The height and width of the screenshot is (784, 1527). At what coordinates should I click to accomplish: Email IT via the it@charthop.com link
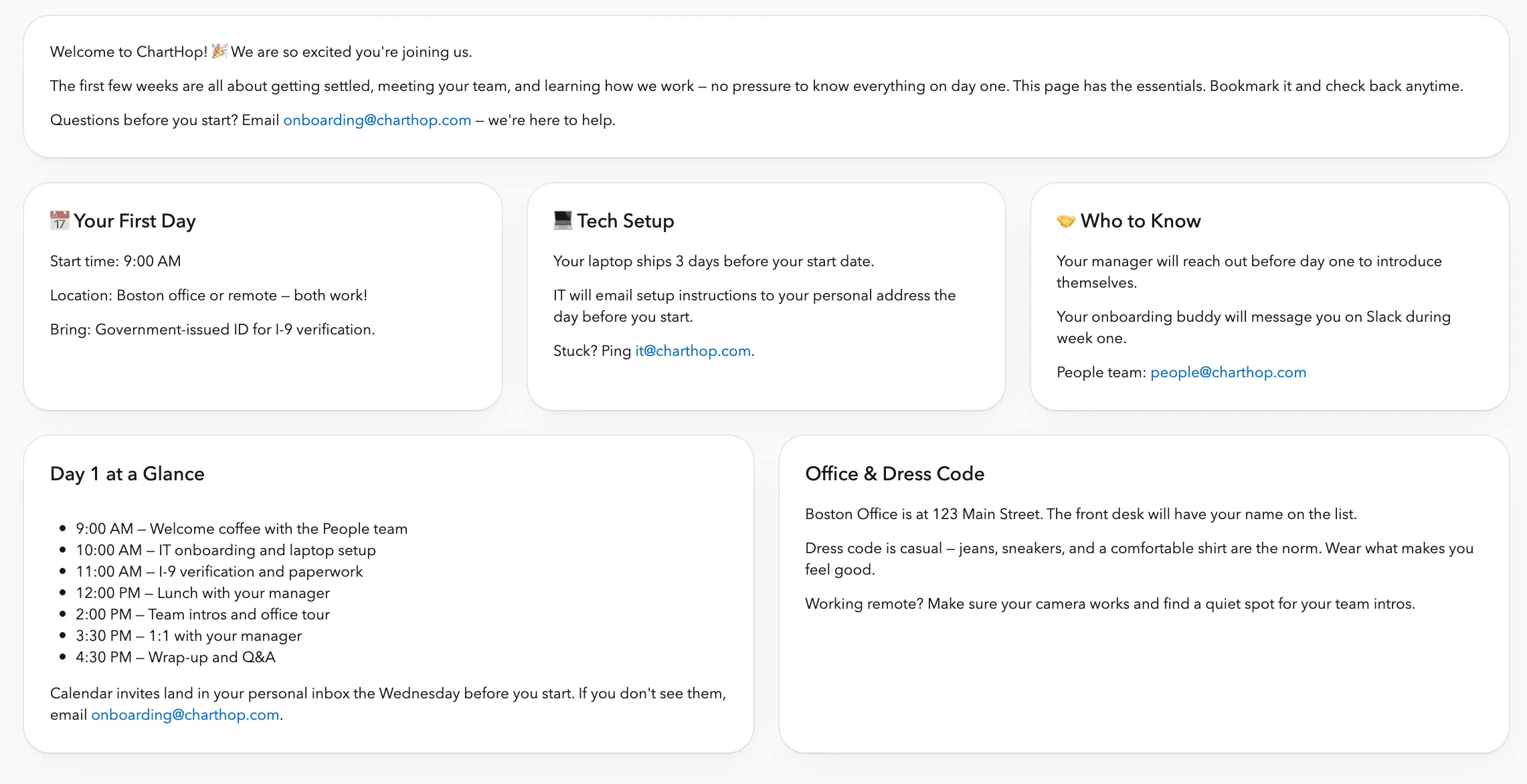(x=693, y=351)
